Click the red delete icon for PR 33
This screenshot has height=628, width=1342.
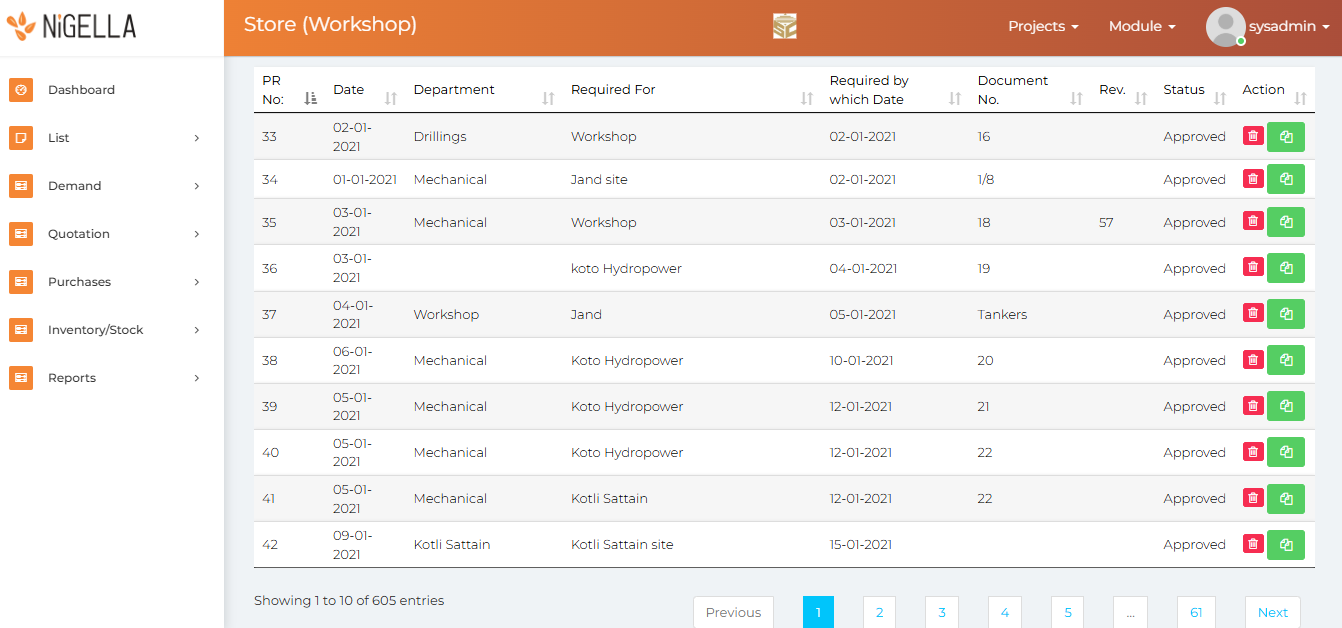(x=1253, y=136)
